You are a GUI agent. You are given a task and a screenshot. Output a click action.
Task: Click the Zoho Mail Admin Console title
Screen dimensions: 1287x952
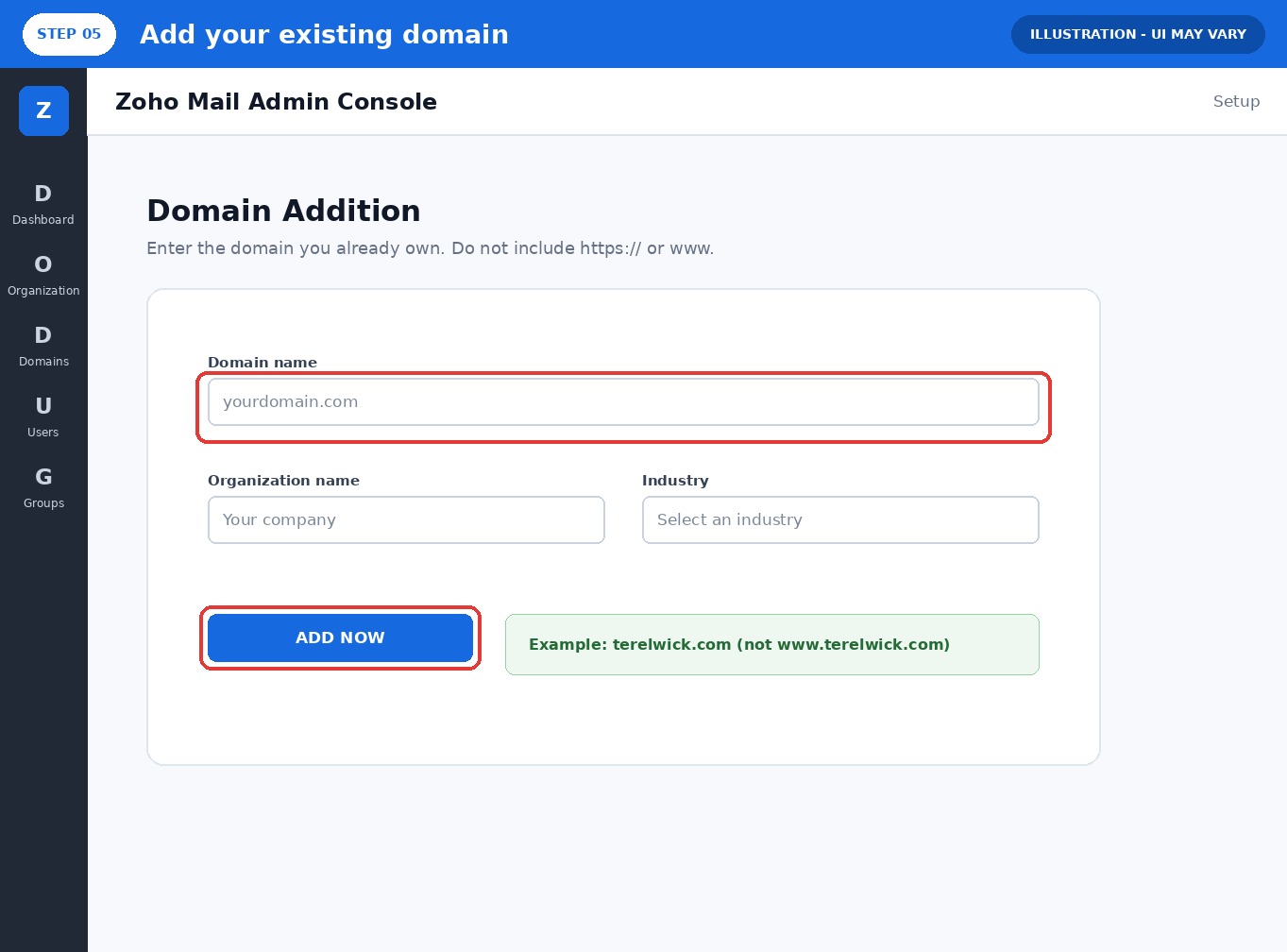[276, 101]
